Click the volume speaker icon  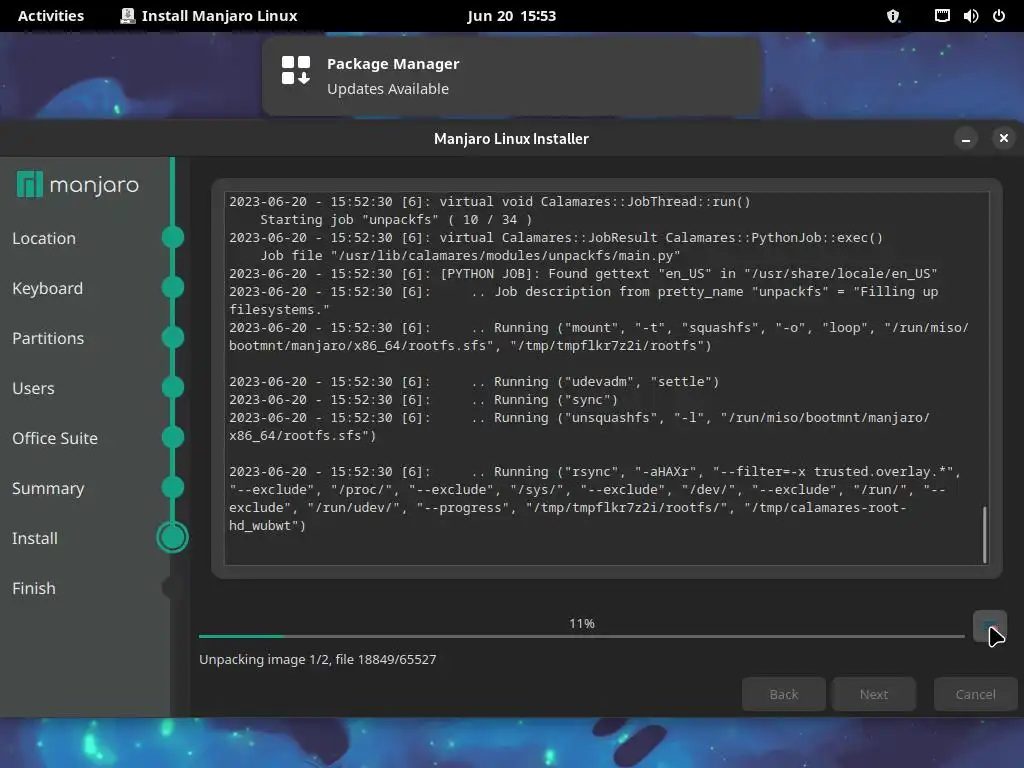click(970, 16)
